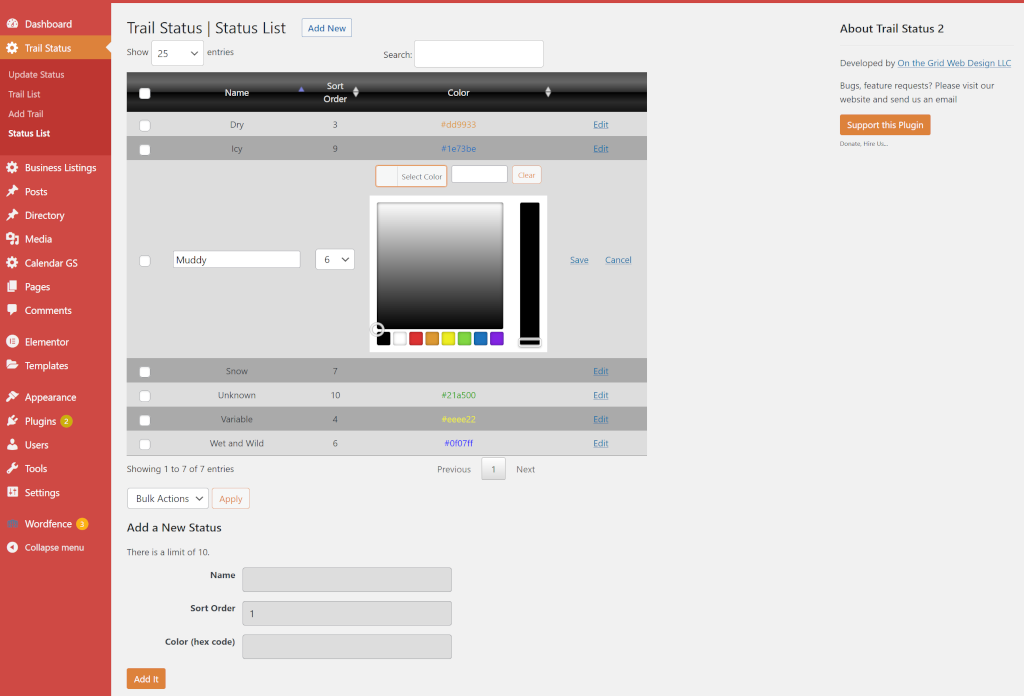Screen dimensions: 1024x696
Task: Check the Muddy row checkbox
Action: (x=145, y=261)
